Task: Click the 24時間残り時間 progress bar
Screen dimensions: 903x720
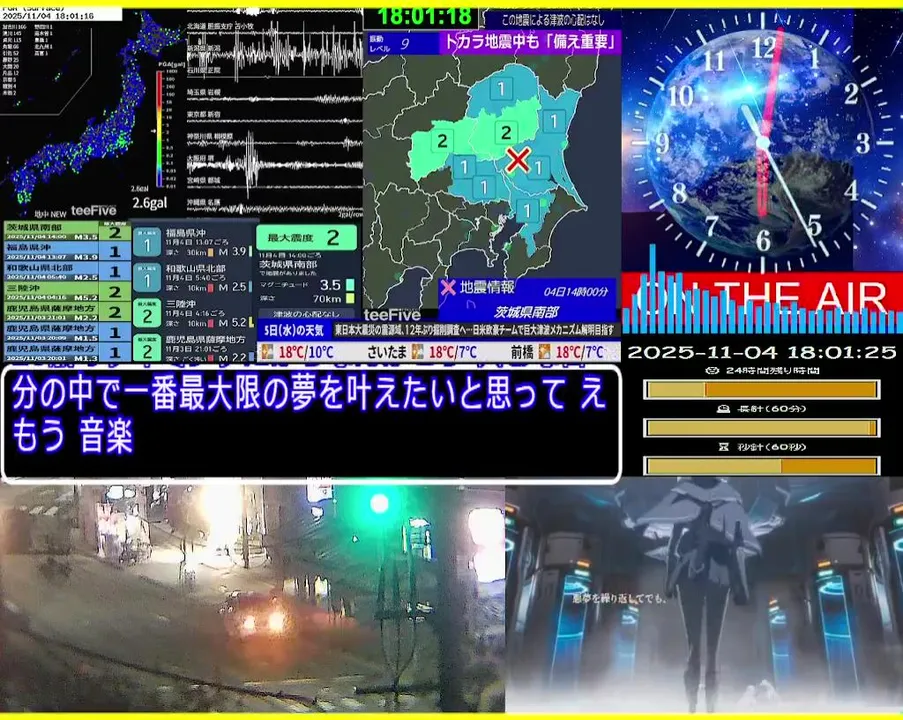Action: [x=761, y=390]
